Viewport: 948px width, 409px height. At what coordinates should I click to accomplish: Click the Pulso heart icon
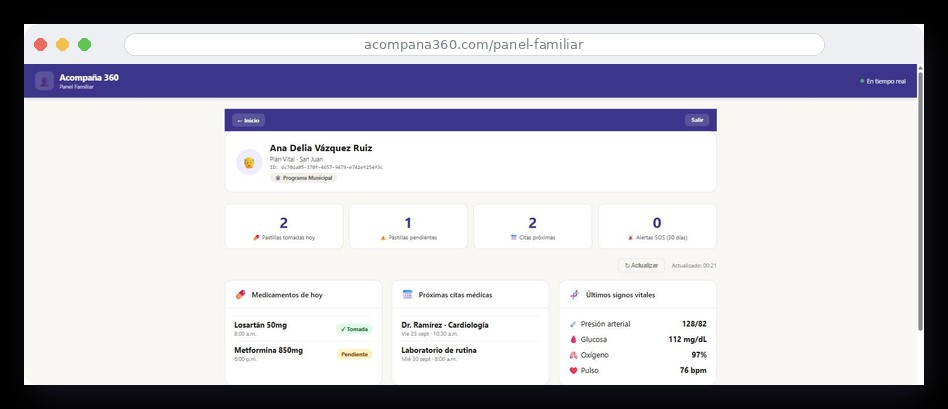pos(574,371)
